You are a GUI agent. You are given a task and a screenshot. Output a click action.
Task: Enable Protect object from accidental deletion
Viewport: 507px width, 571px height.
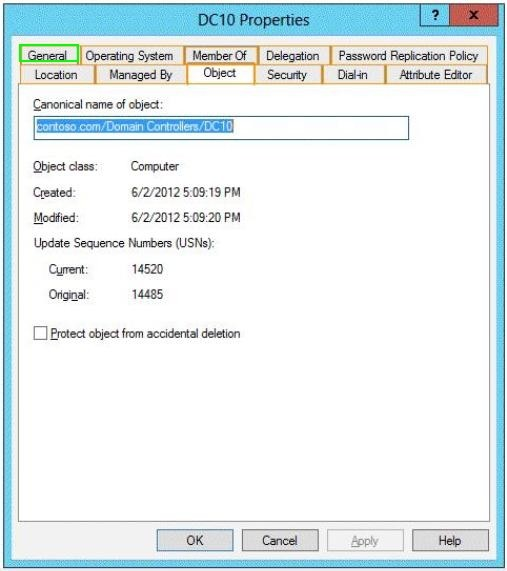click(x=40, y=333)
